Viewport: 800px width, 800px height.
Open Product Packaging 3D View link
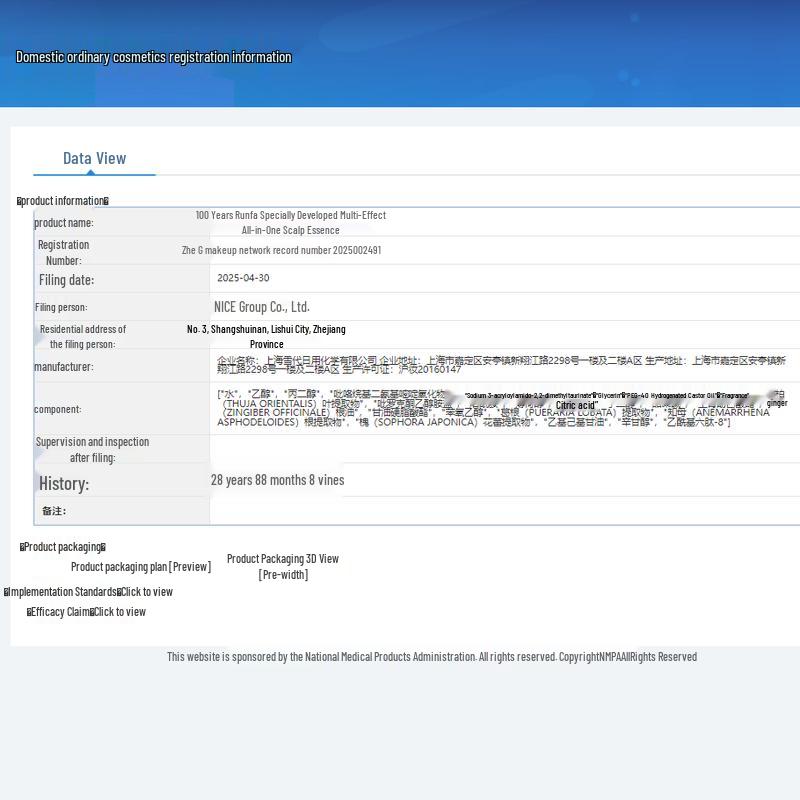[282, 559]
